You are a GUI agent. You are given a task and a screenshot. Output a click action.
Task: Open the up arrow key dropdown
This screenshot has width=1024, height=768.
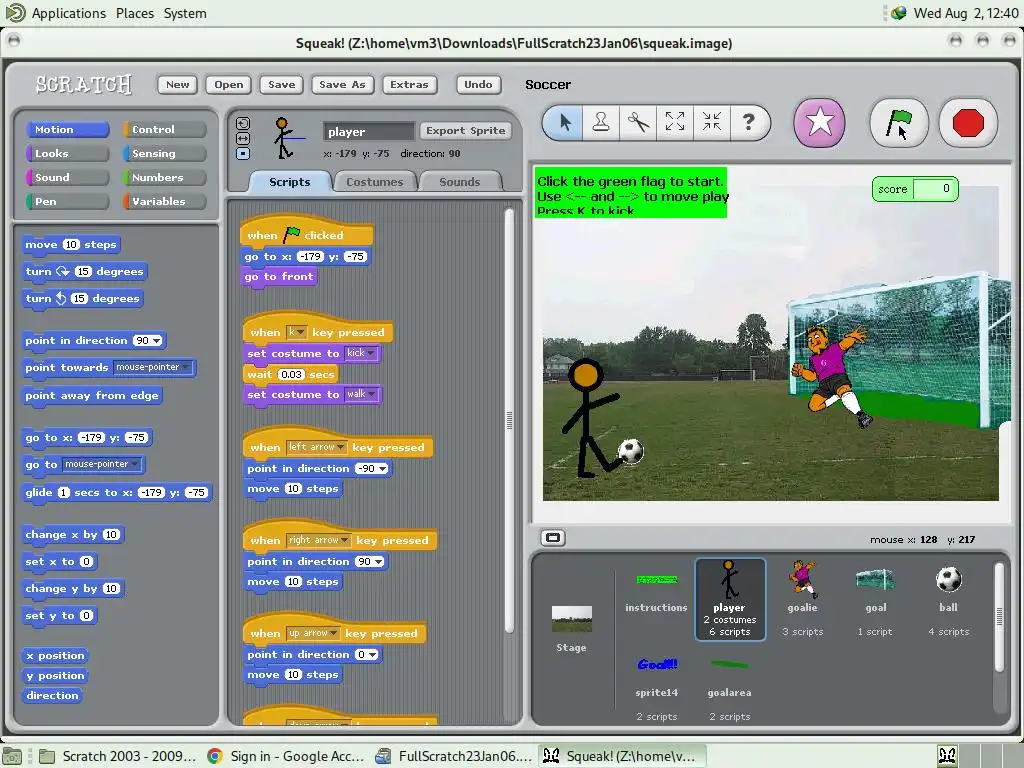[313, 633]
